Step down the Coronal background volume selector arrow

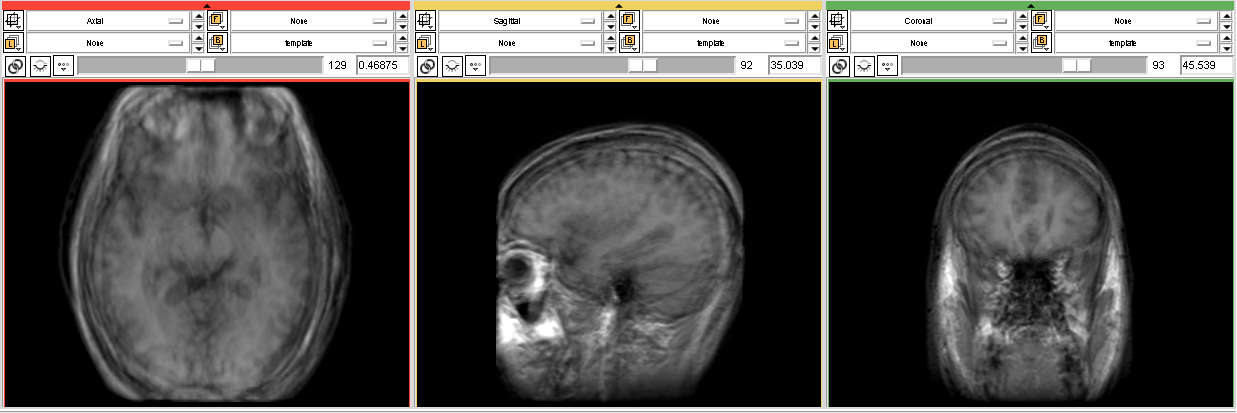pyautogui.click(x=1226, y=47)
